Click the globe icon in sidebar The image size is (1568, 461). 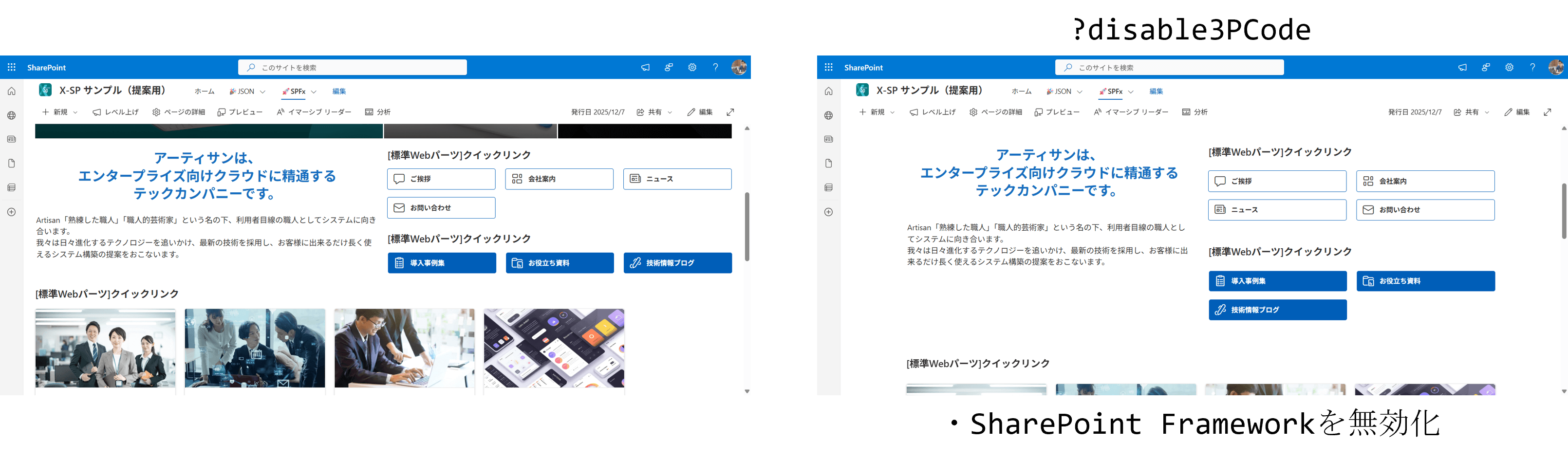coord(11,115)
